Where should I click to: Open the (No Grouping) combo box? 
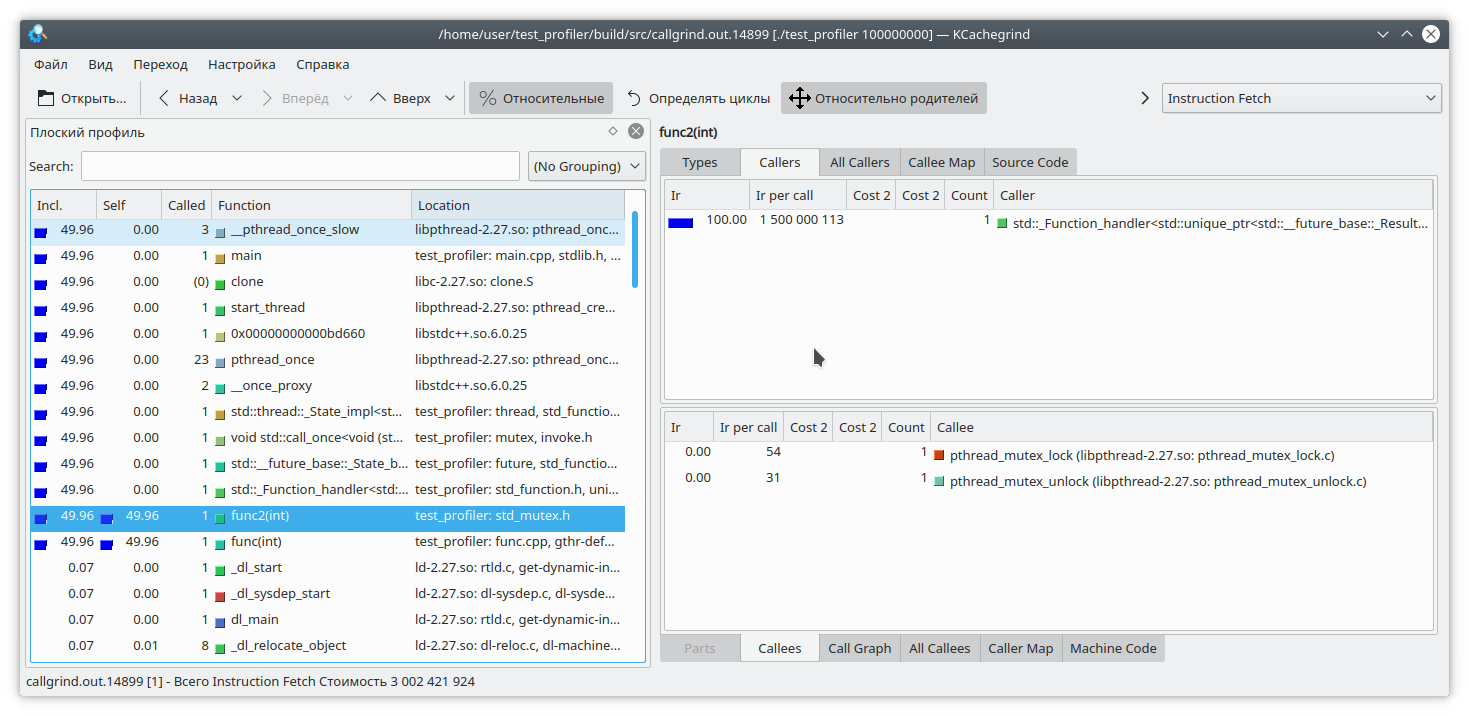587,166
